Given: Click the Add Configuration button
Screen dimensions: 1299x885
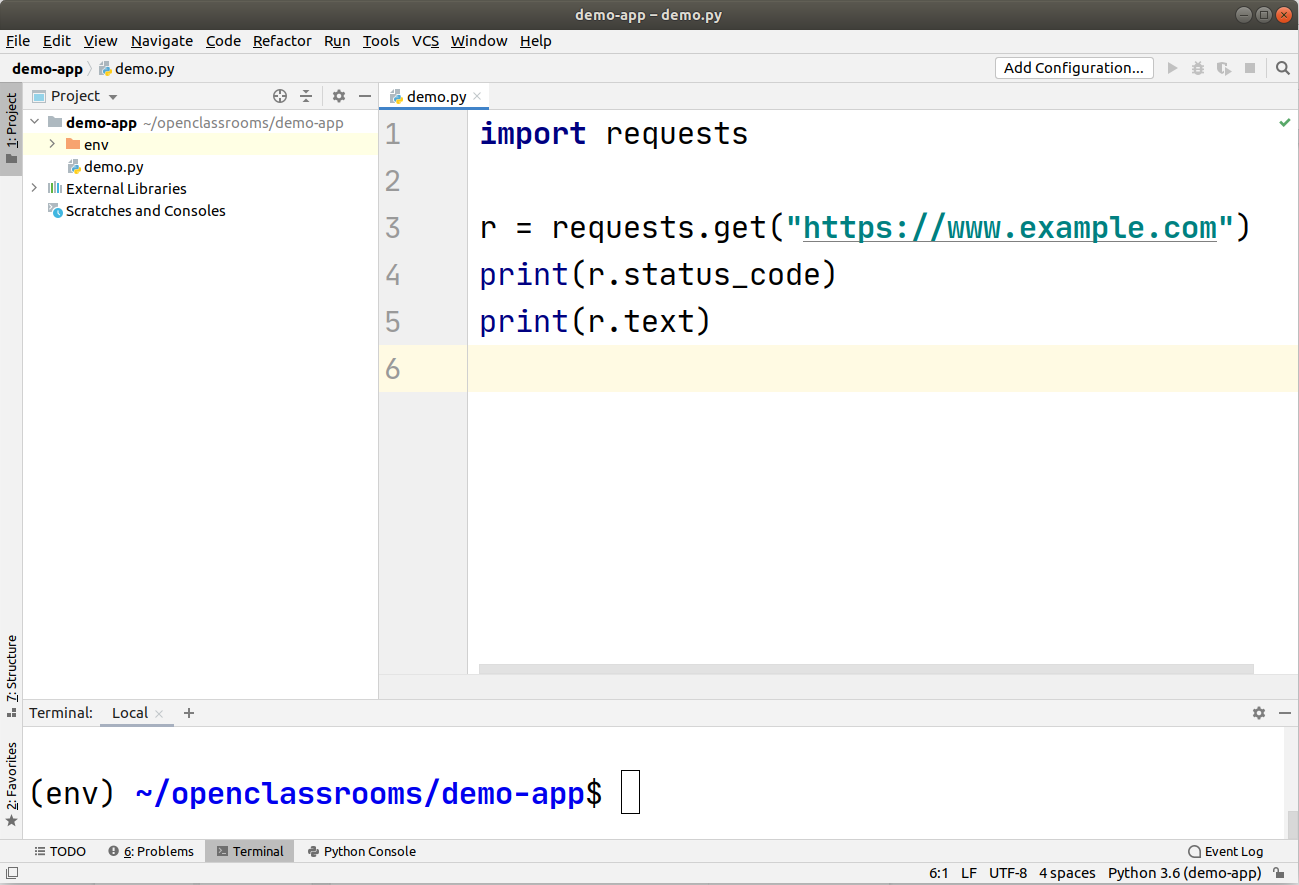Looking at the screenshot, I should tap(1073, 67).
